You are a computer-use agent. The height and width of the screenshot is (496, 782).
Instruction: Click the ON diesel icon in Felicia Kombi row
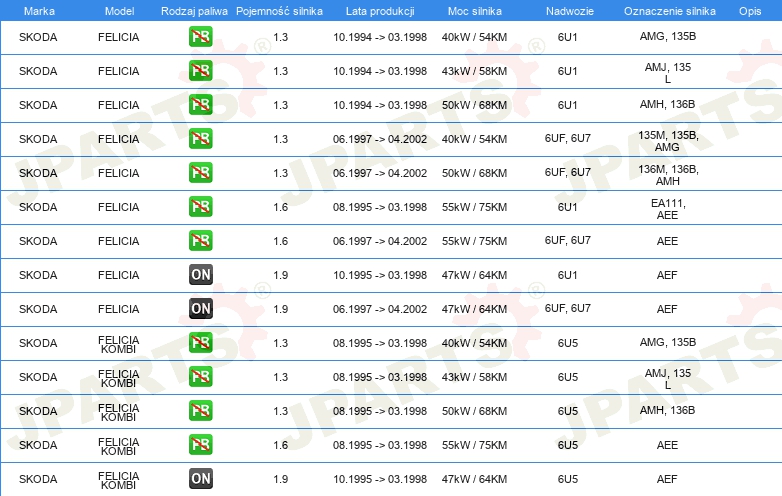tap(200, 479)
